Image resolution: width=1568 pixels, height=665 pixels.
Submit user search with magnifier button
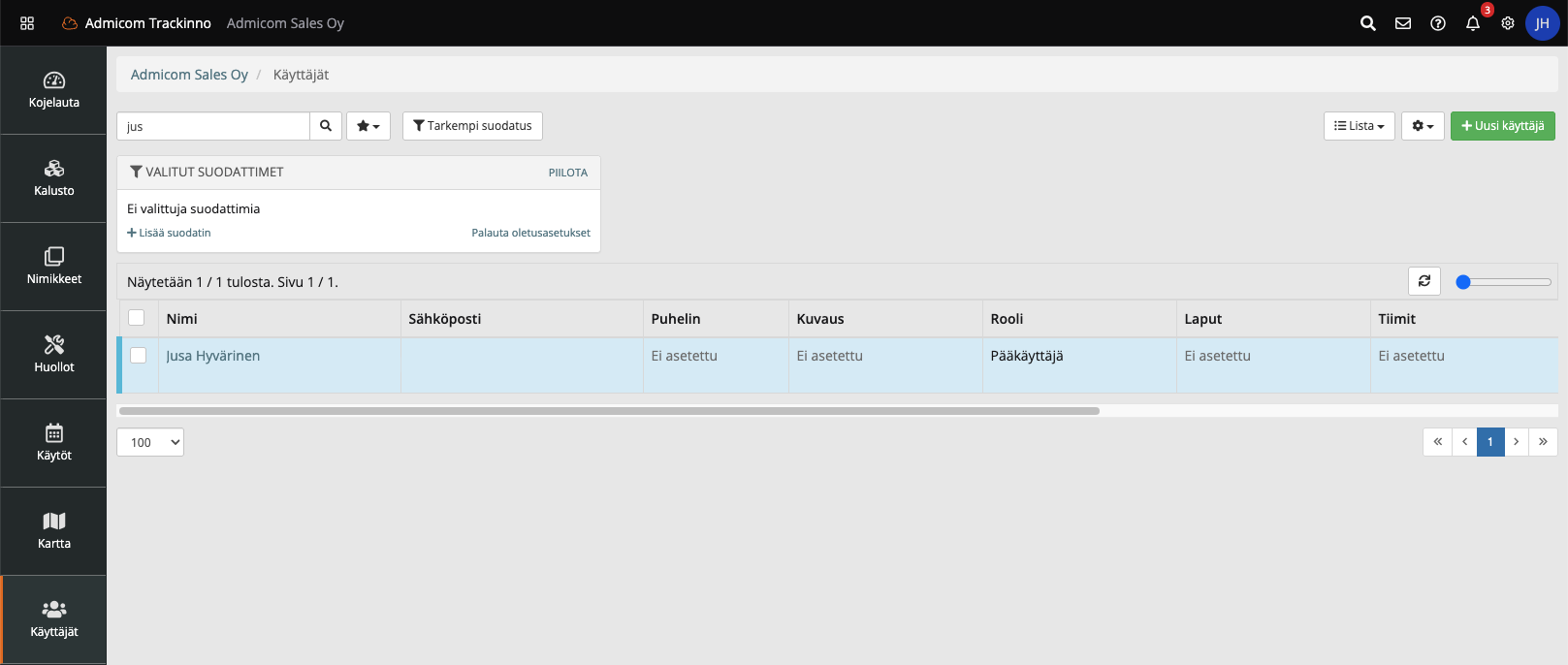(326, 126)
